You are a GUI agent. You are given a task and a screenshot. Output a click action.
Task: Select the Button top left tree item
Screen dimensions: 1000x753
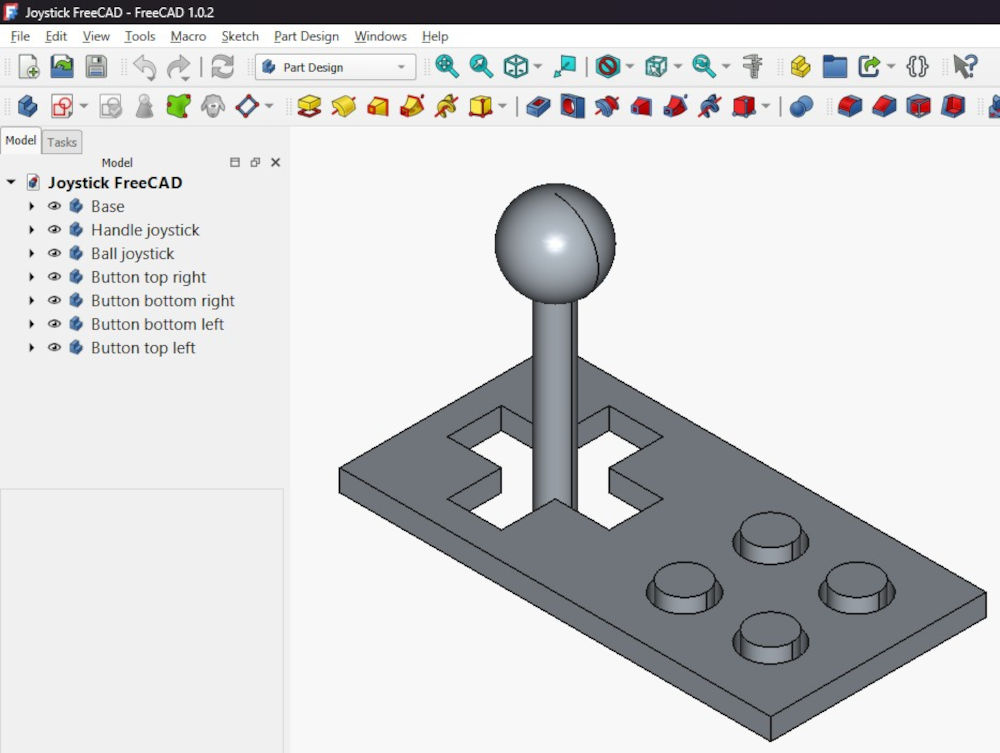(x=143, y=347)
